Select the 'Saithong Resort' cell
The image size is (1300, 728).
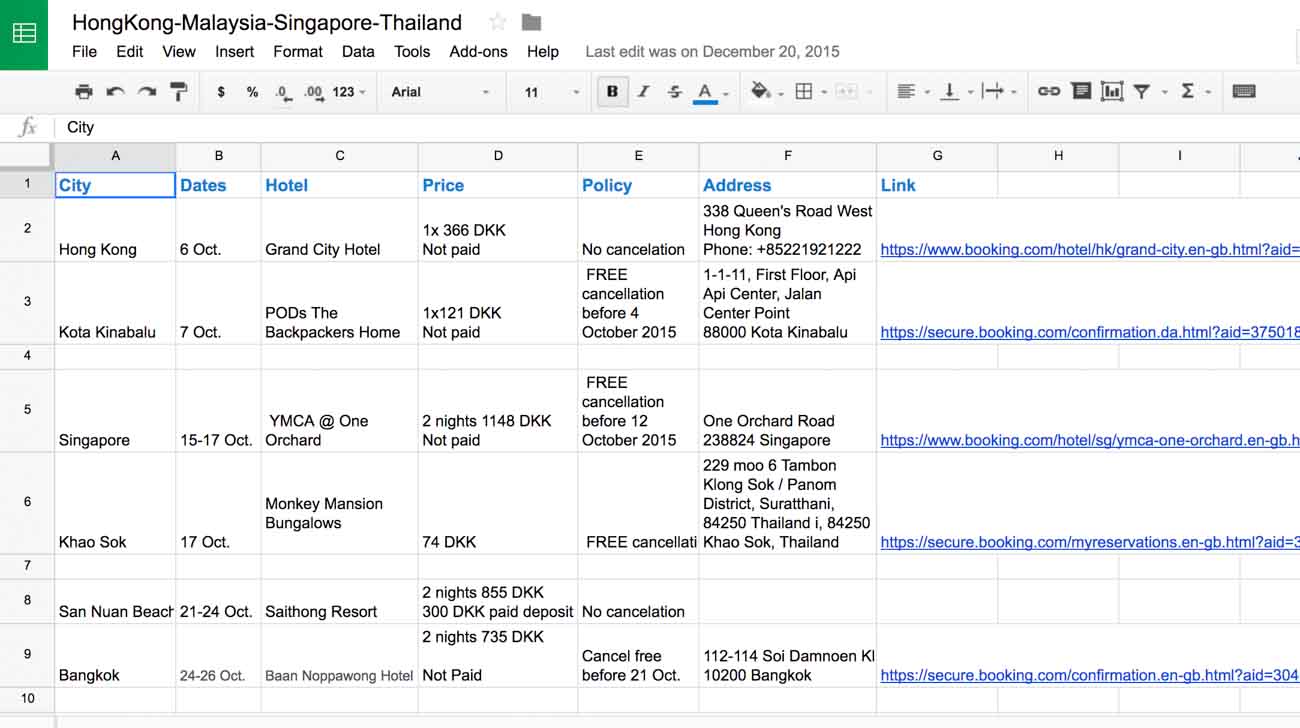coord(340,602)
